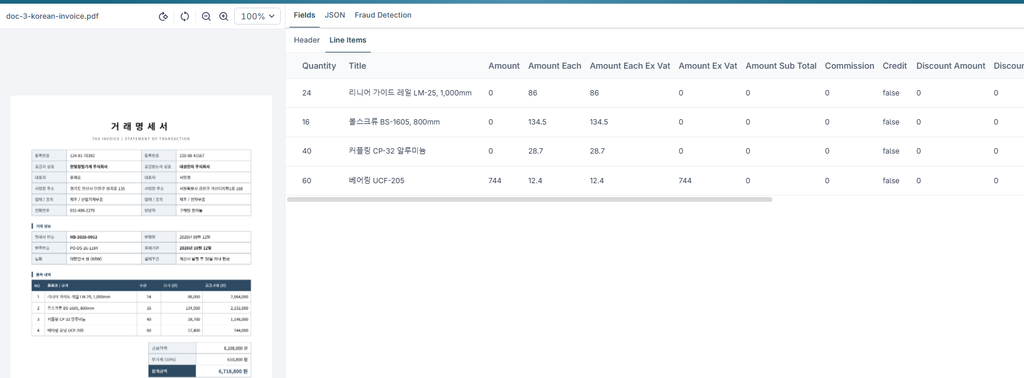Click the Quantity column header
This screenshot has height=378, width=1024.
point(319,66)
